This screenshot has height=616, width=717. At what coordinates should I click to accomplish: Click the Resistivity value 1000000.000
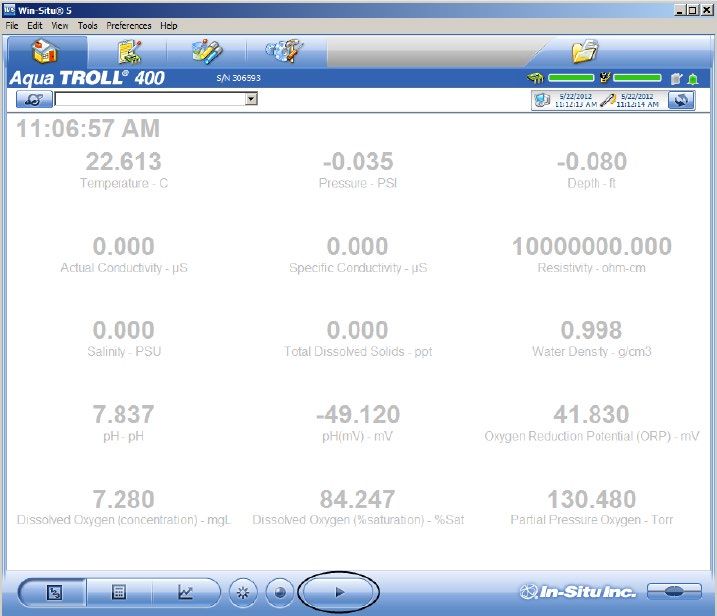(592, 246)
